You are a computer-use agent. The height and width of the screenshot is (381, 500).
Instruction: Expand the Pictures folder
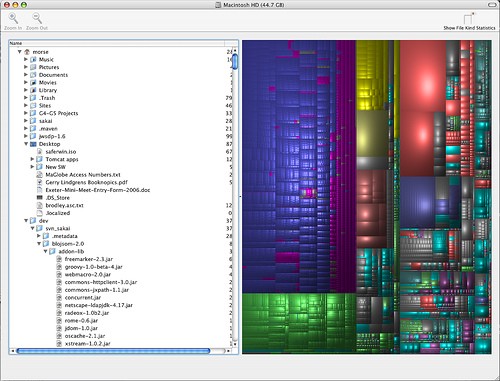26,67
